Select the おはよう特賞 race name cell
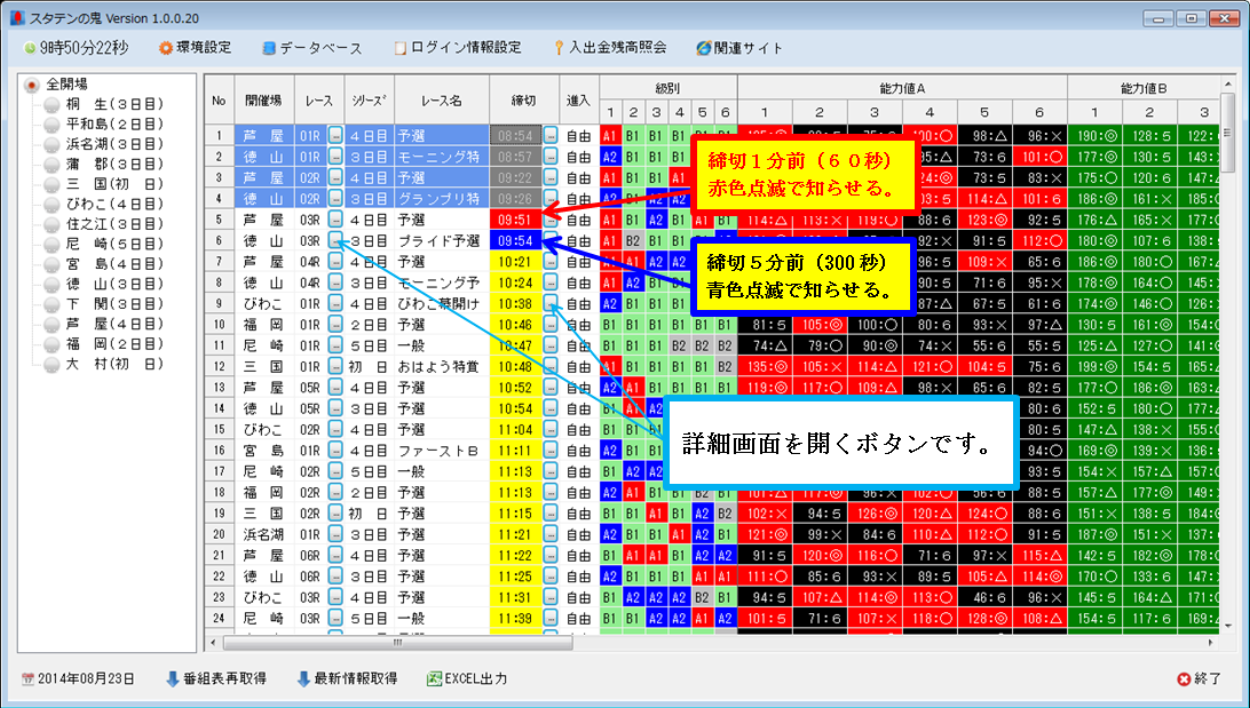Image resolution: width=1250 pixels, height=708 pixels. point(441,366)
